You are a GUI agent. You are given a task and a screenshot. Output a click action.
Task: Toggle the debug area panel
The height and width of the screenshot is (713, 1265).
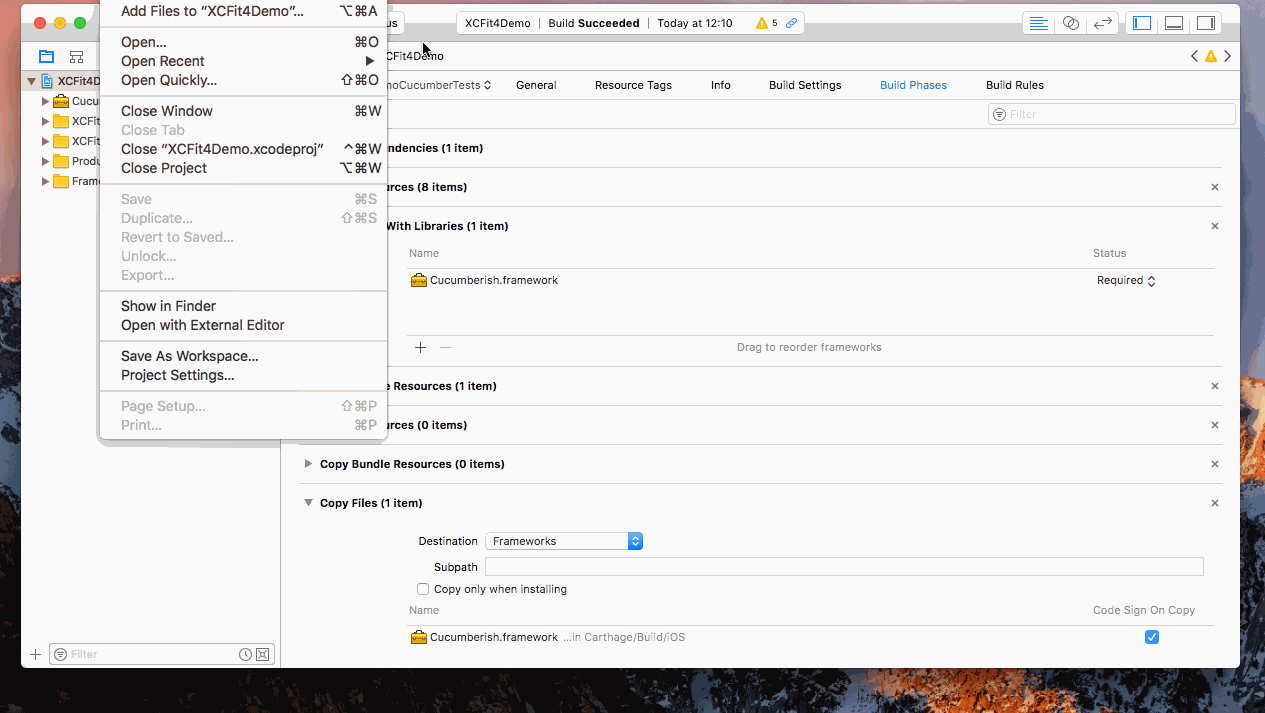point(1174,23)
